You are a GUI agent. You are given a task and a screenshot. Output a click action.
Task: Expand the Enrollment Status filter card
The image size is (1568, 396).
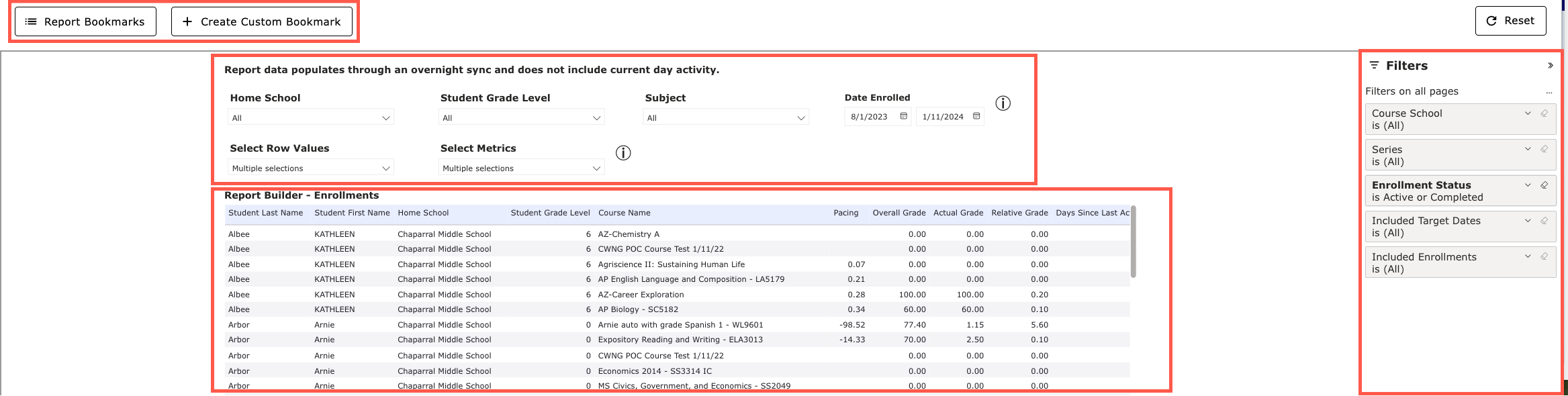coord(1528,185)
